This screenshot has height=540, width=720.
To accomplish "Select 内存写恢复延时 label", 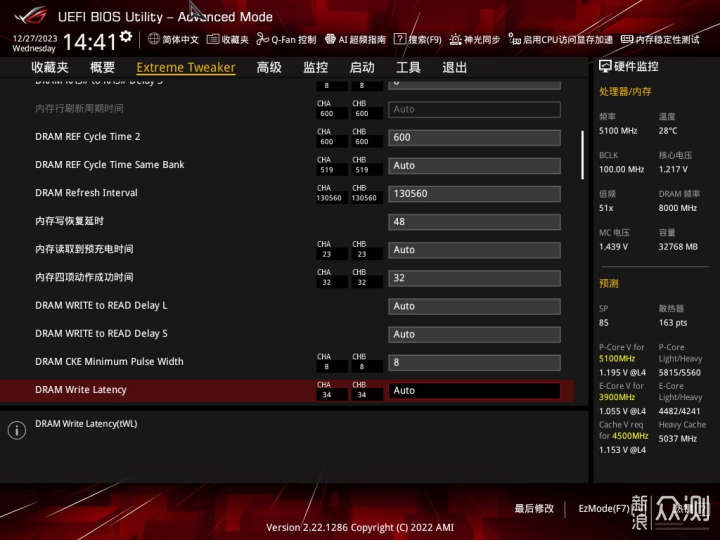I will click(69, 221).
